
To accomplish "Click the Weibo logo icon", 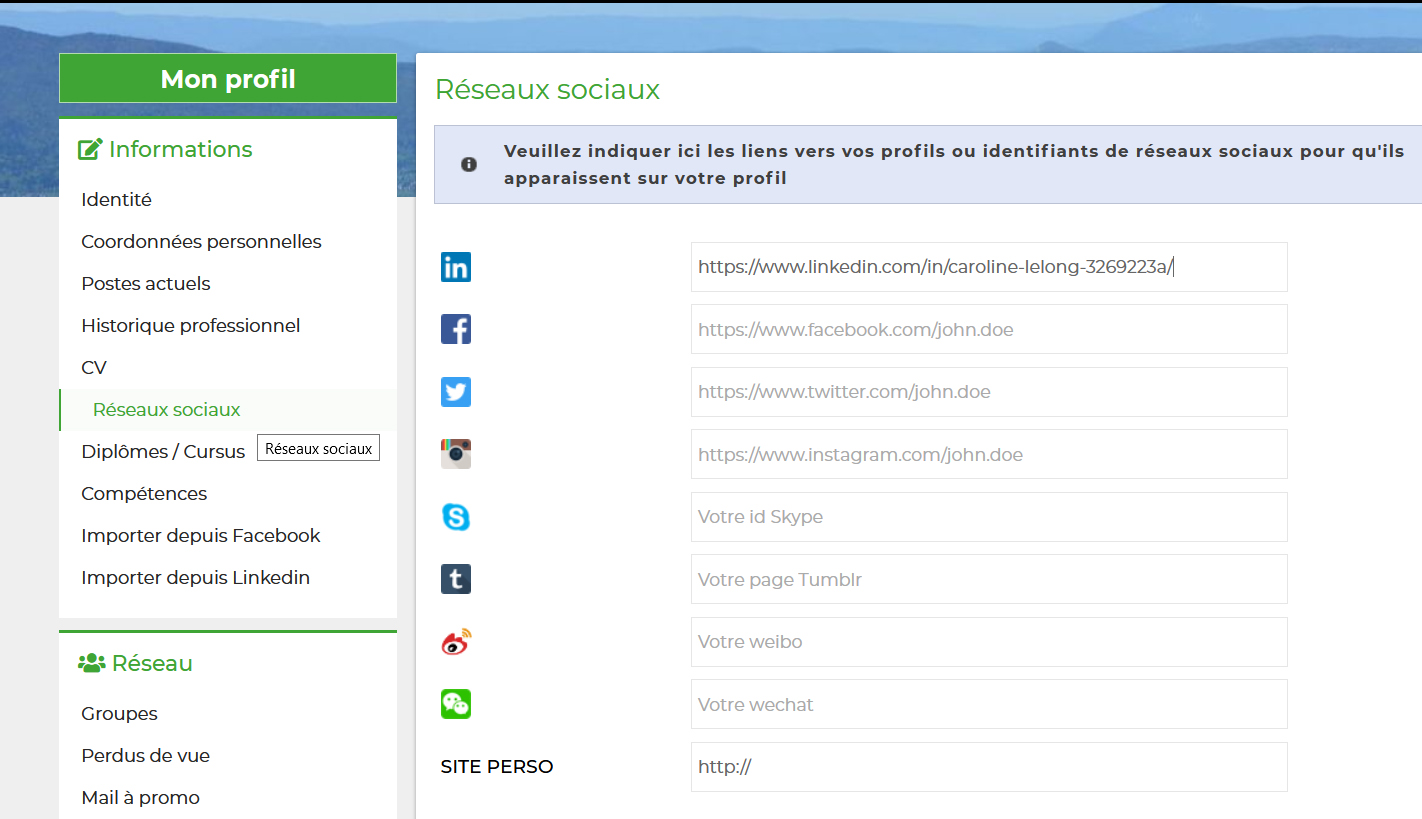I will [456, 642].
